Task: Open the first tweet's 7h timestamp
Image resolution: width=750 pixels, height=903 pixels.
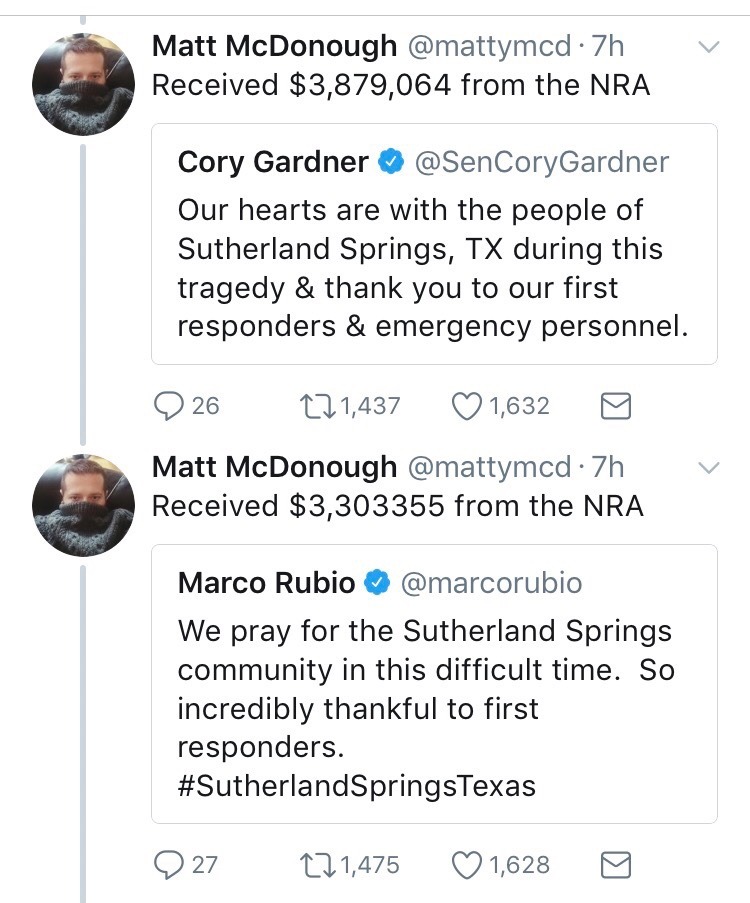Action: point(607,46)
